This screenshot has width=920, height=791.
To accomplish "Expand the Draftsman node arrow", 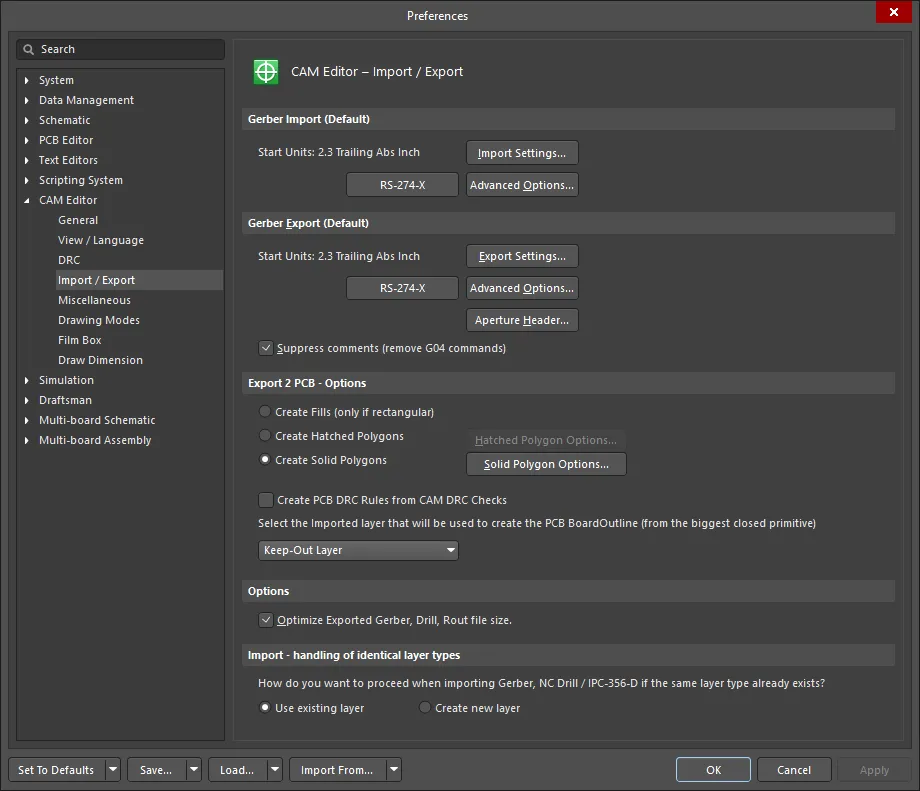I will pos(26,400).
